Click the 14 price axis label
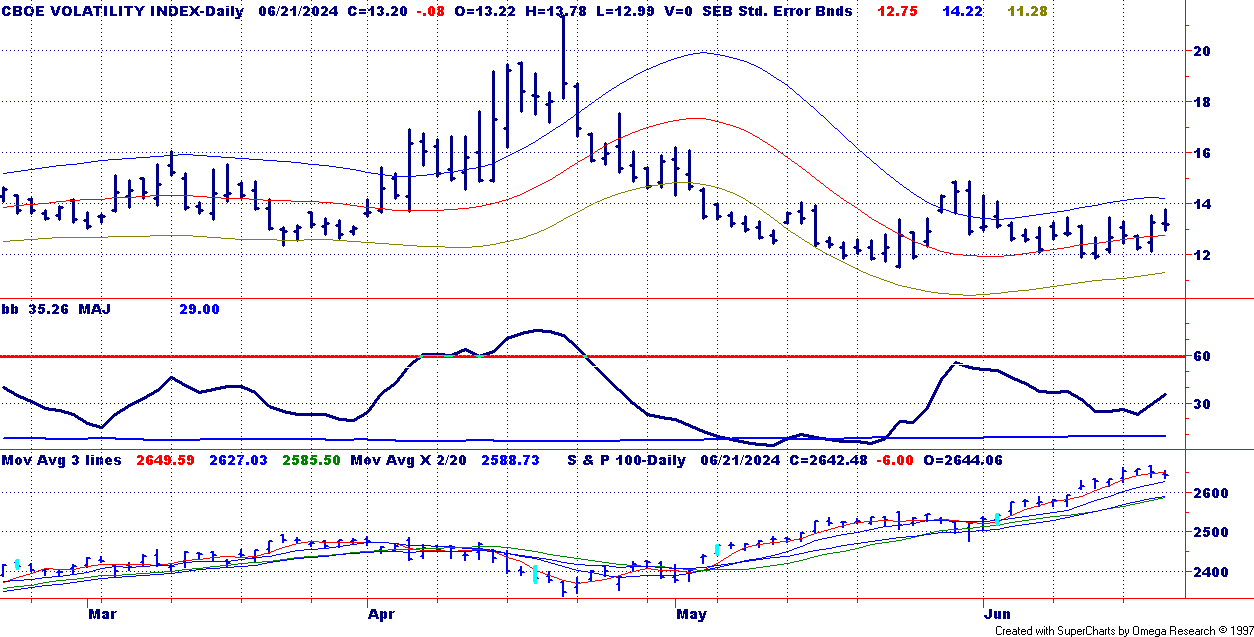1254x637 pixels. click(1202, 204)
